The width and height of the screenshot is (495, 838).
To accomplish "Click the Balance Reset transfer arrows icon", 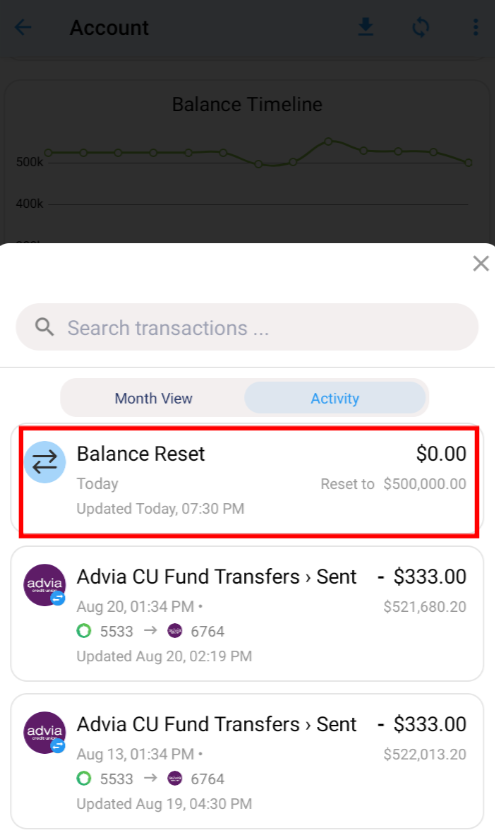I will (45, 462).
